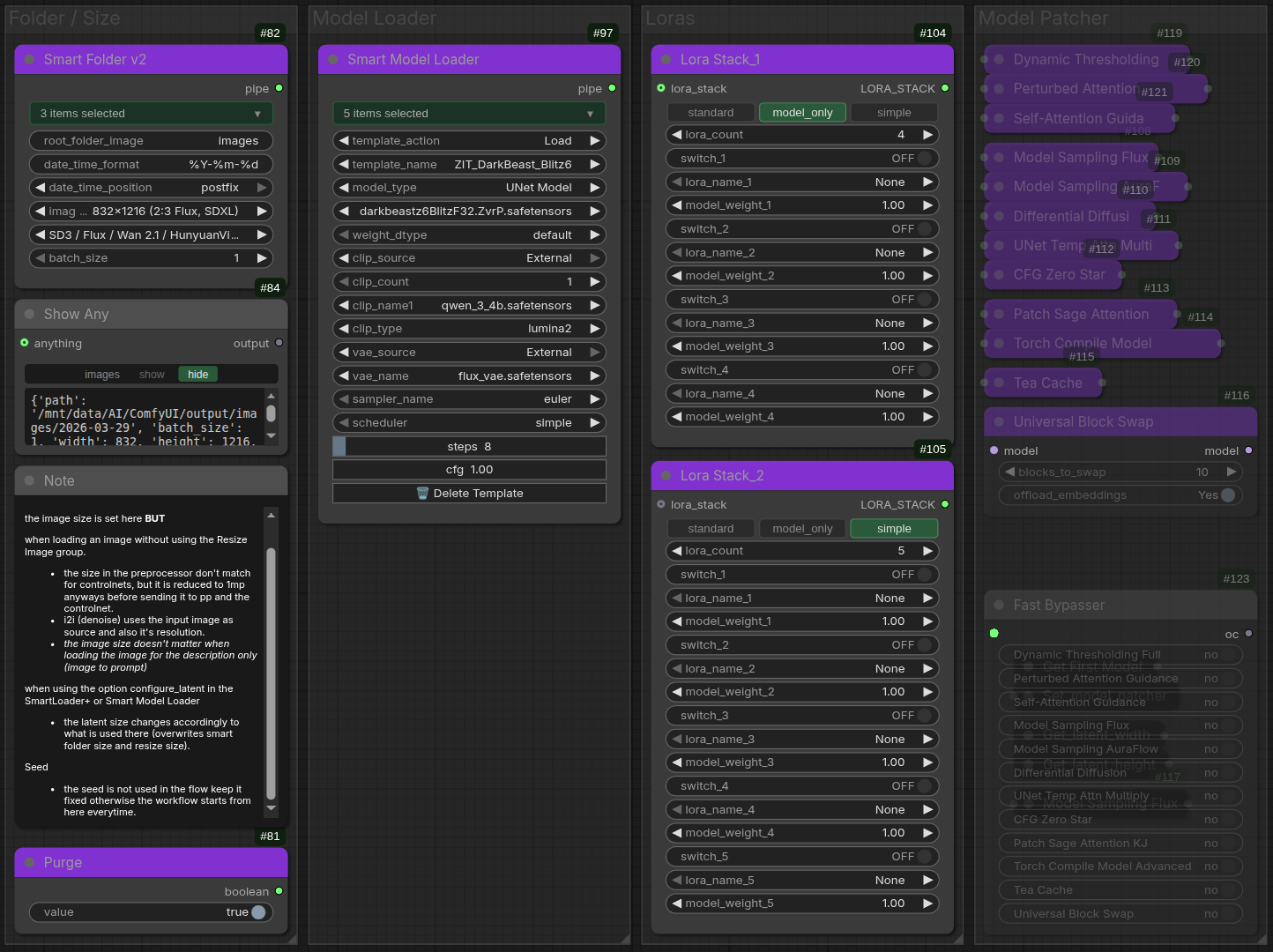Select model_only mode in Lora Stack_1
The height and width of the screenshot is (952, 1273).
pos(802,113)
